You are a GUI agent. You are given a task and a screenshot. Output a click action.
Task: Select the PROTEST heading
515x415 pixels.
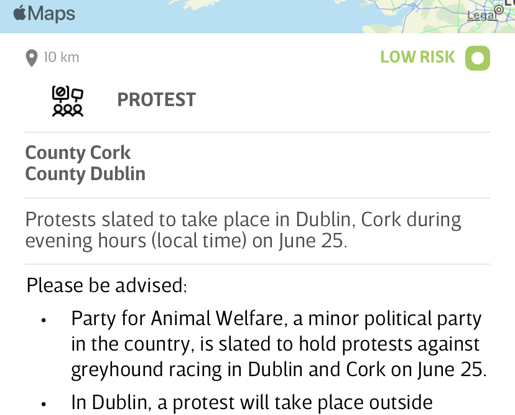click(156, 100)
